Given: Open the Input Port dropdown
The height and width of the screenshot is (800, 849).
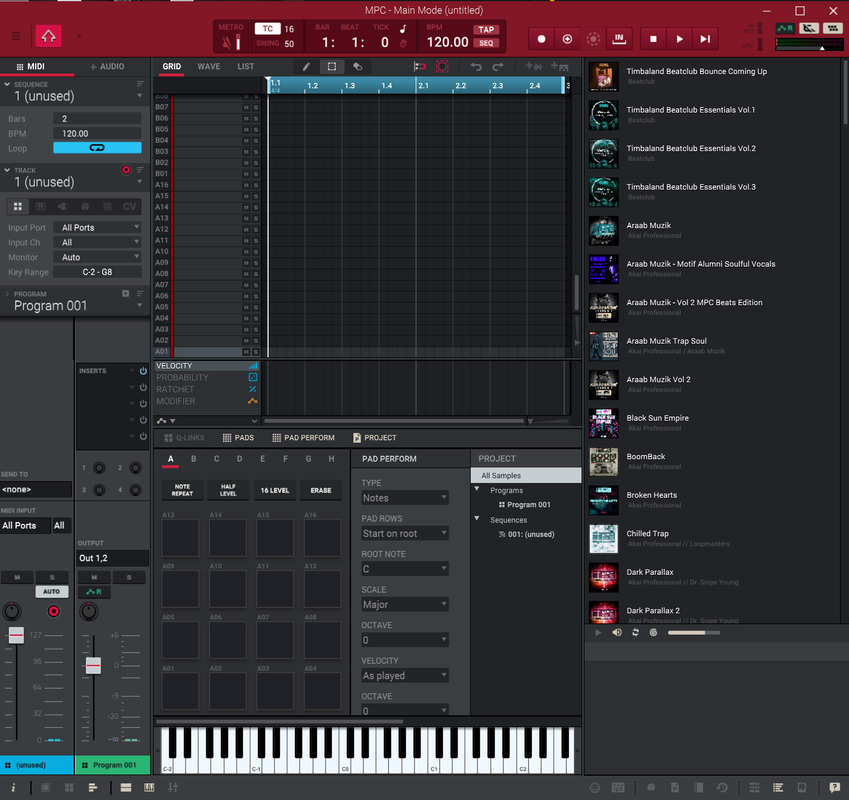Looking at the screenshot, I should [97, 228].
